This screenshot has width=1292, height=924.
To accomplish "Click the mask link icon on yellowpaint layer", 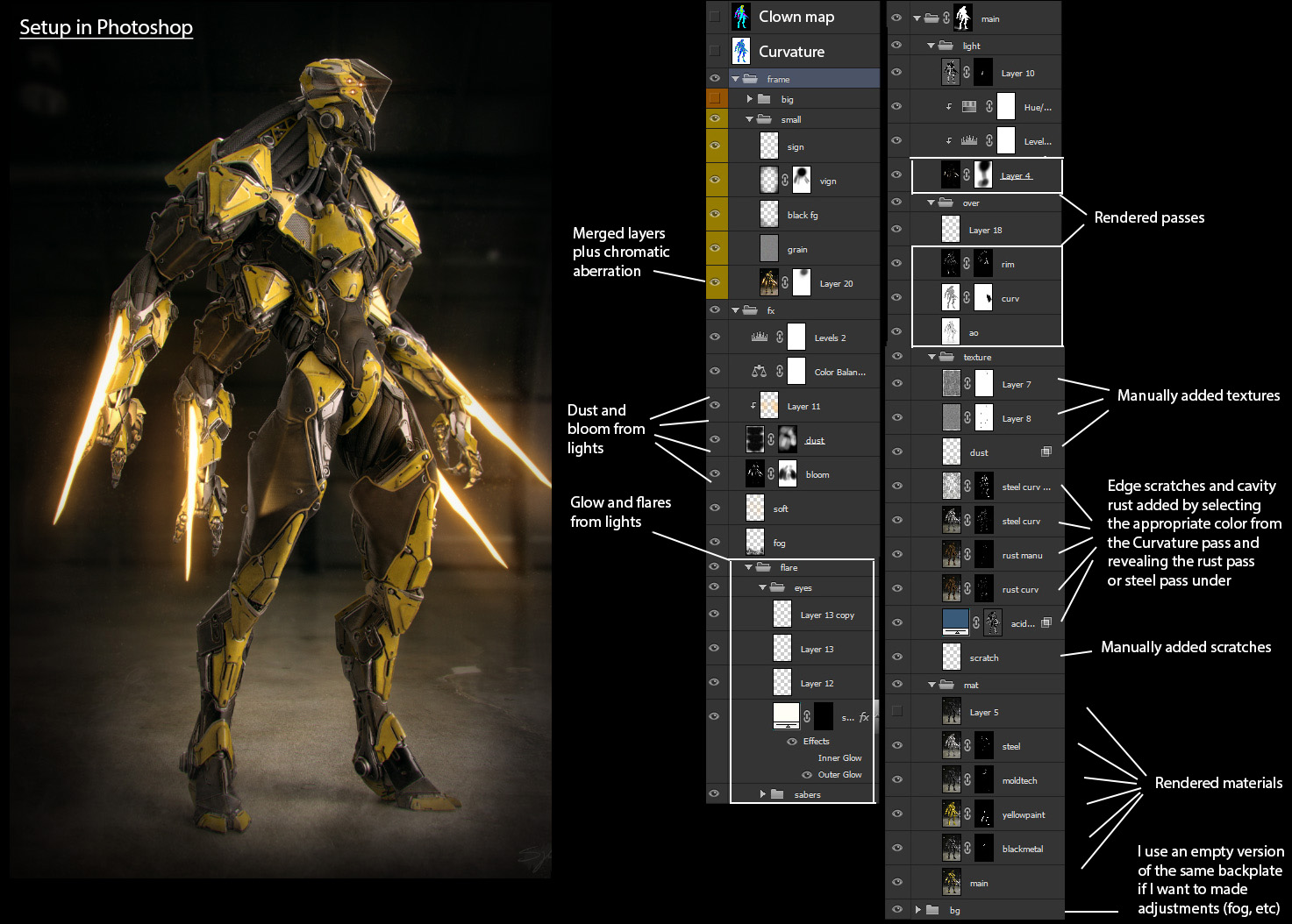I will tap(967, 814).
